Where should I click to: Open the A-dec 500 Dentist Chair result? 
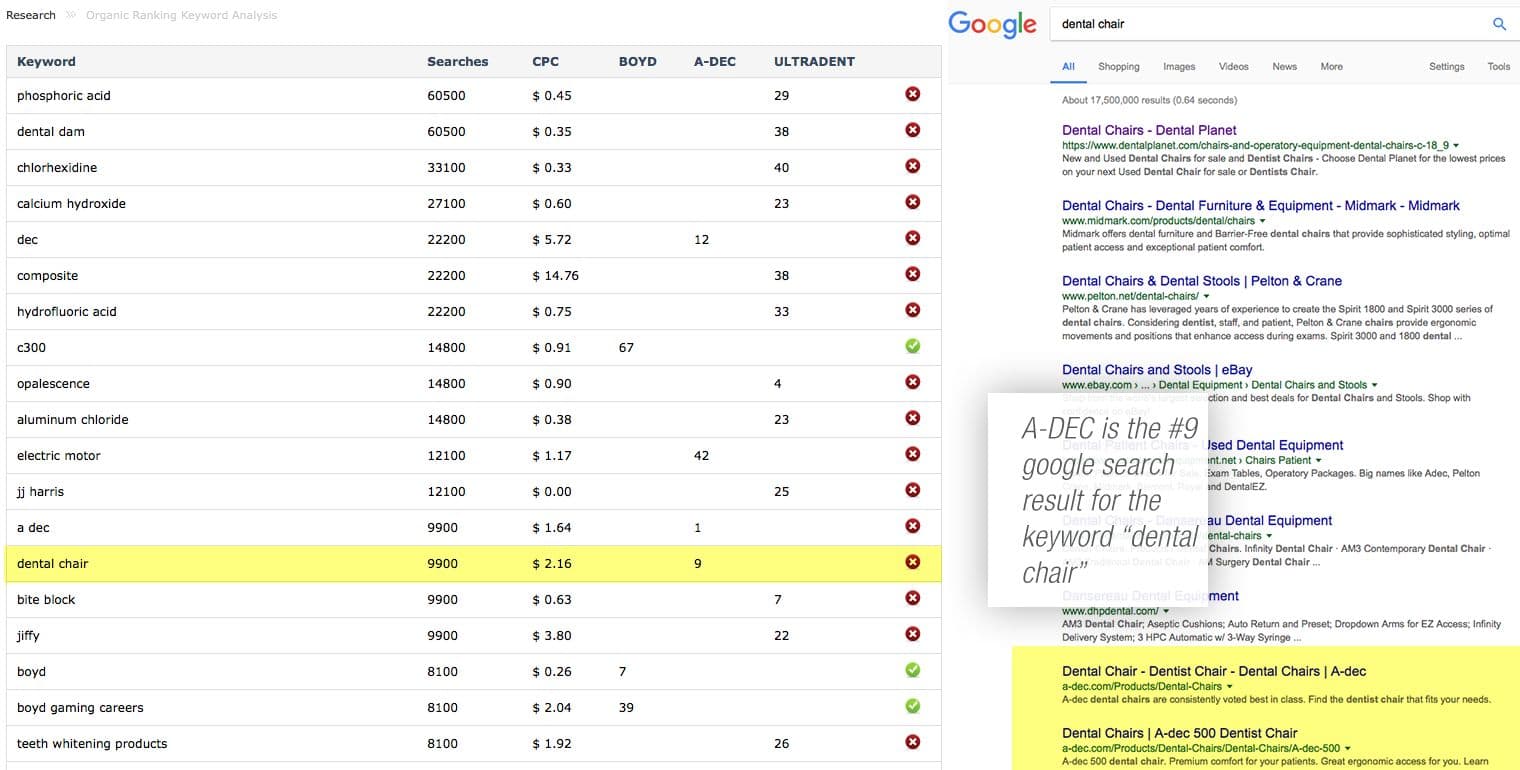click(1180, 733)
